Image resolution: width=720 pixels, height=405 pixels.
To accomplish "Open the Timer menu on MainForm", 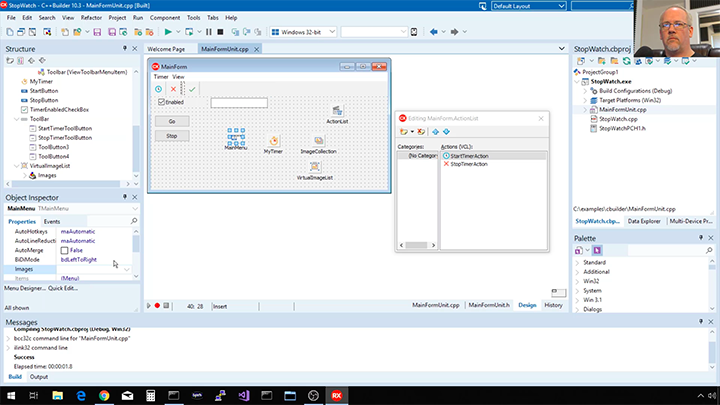I will [x=161, y=77].
